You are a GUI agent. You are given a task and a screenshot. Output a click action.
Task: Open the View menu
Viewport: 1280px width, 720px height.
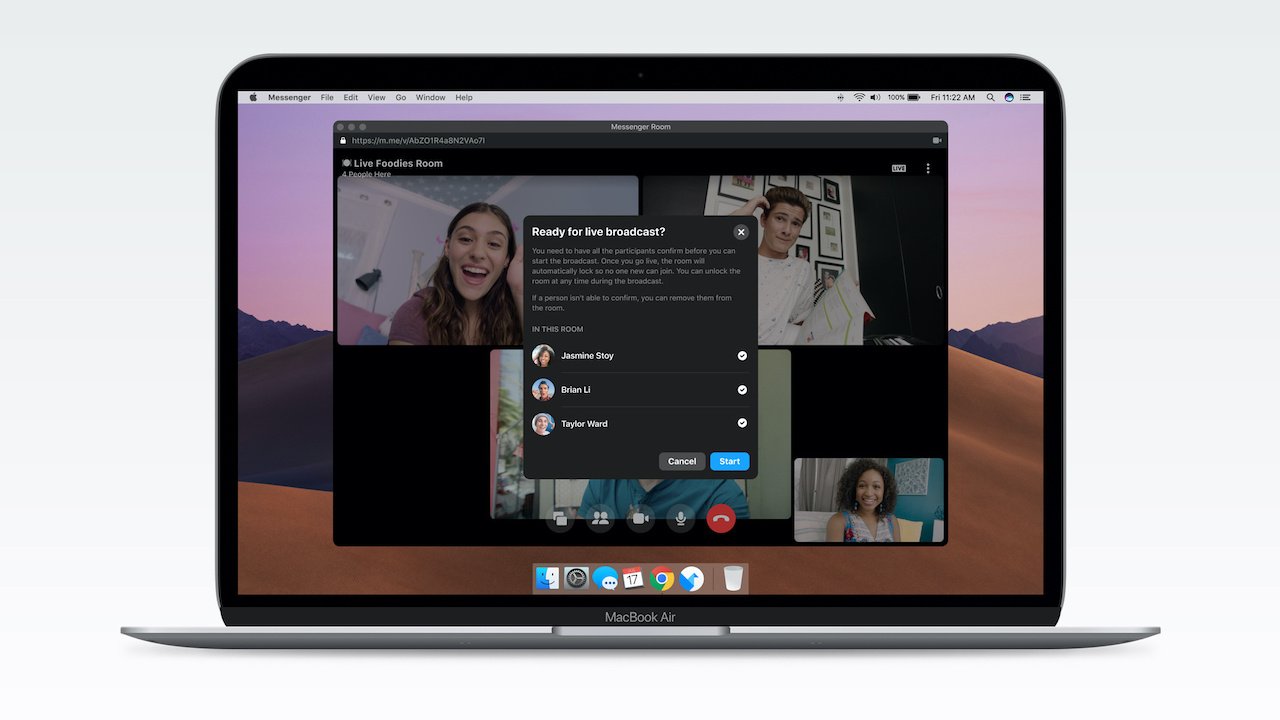[376, 98]
